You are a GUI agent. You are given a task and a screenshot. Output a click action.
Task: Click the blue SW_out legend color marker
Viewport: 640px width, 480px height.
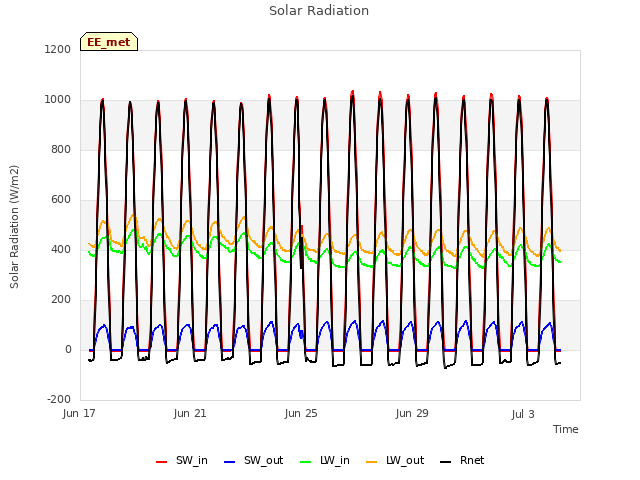point(230,462)
